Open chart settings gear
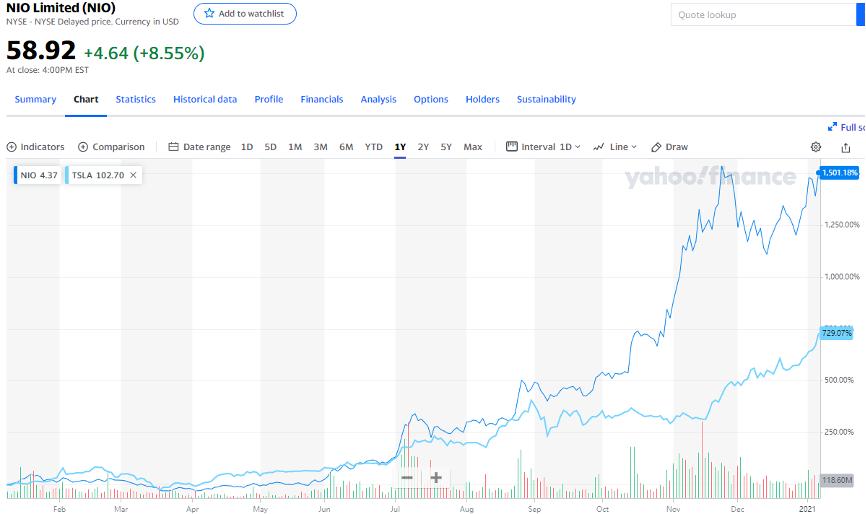 (x=816, y=147)
